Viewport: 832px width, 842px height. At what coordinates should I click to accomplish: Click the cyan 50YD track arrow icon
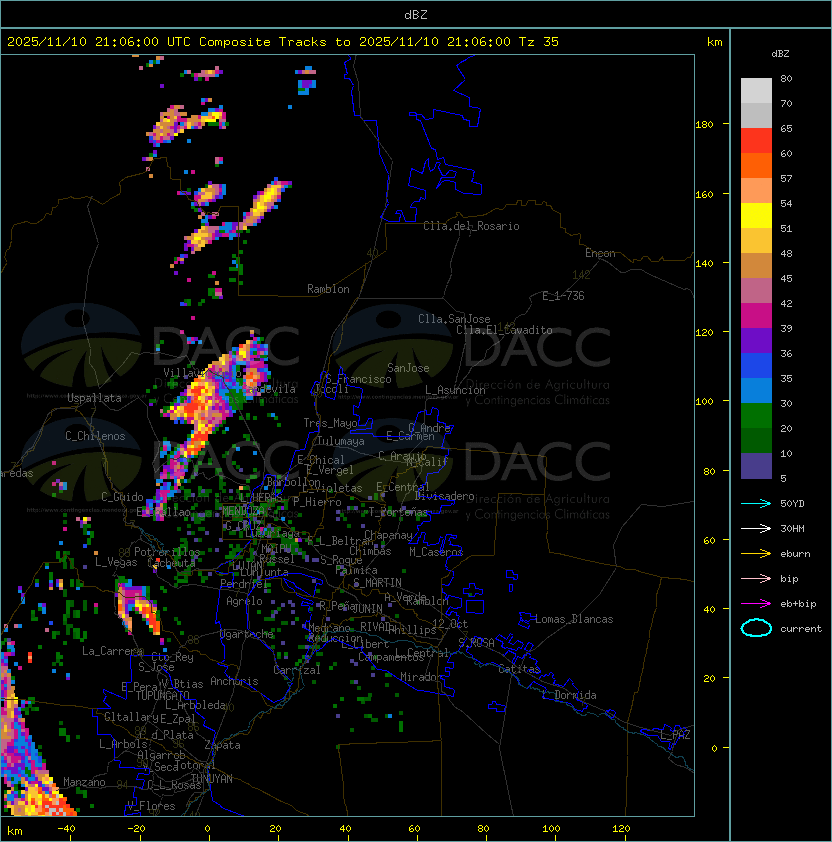click(x=756, y=503)
